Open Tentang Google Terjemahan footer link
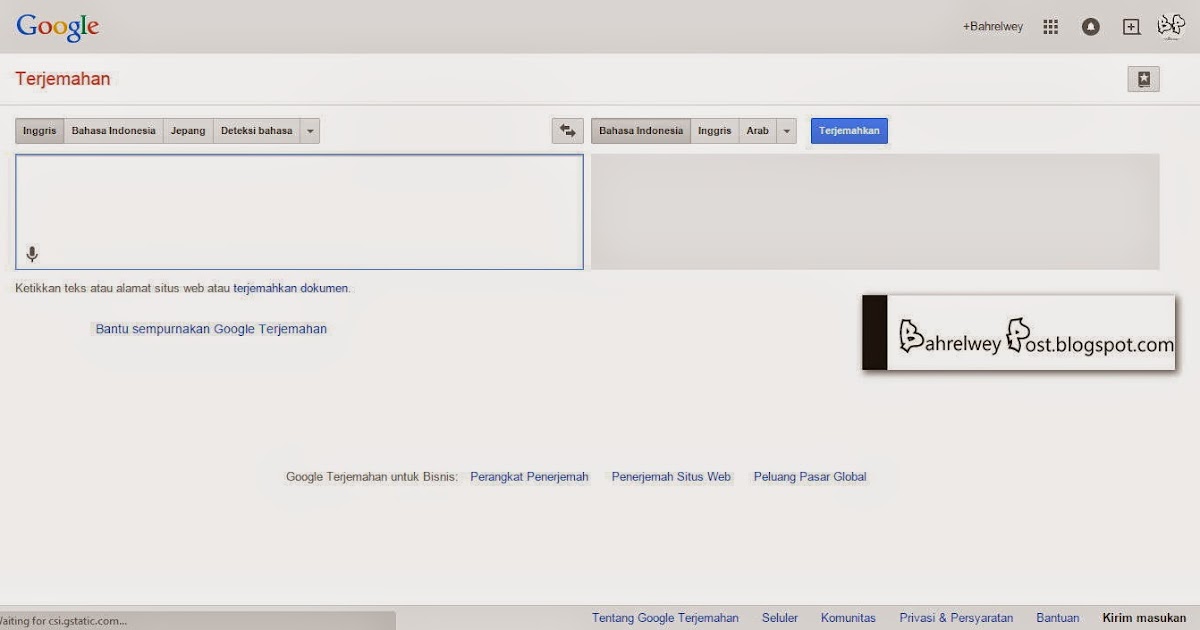The image size is (1200, 630). click(665, 618)
